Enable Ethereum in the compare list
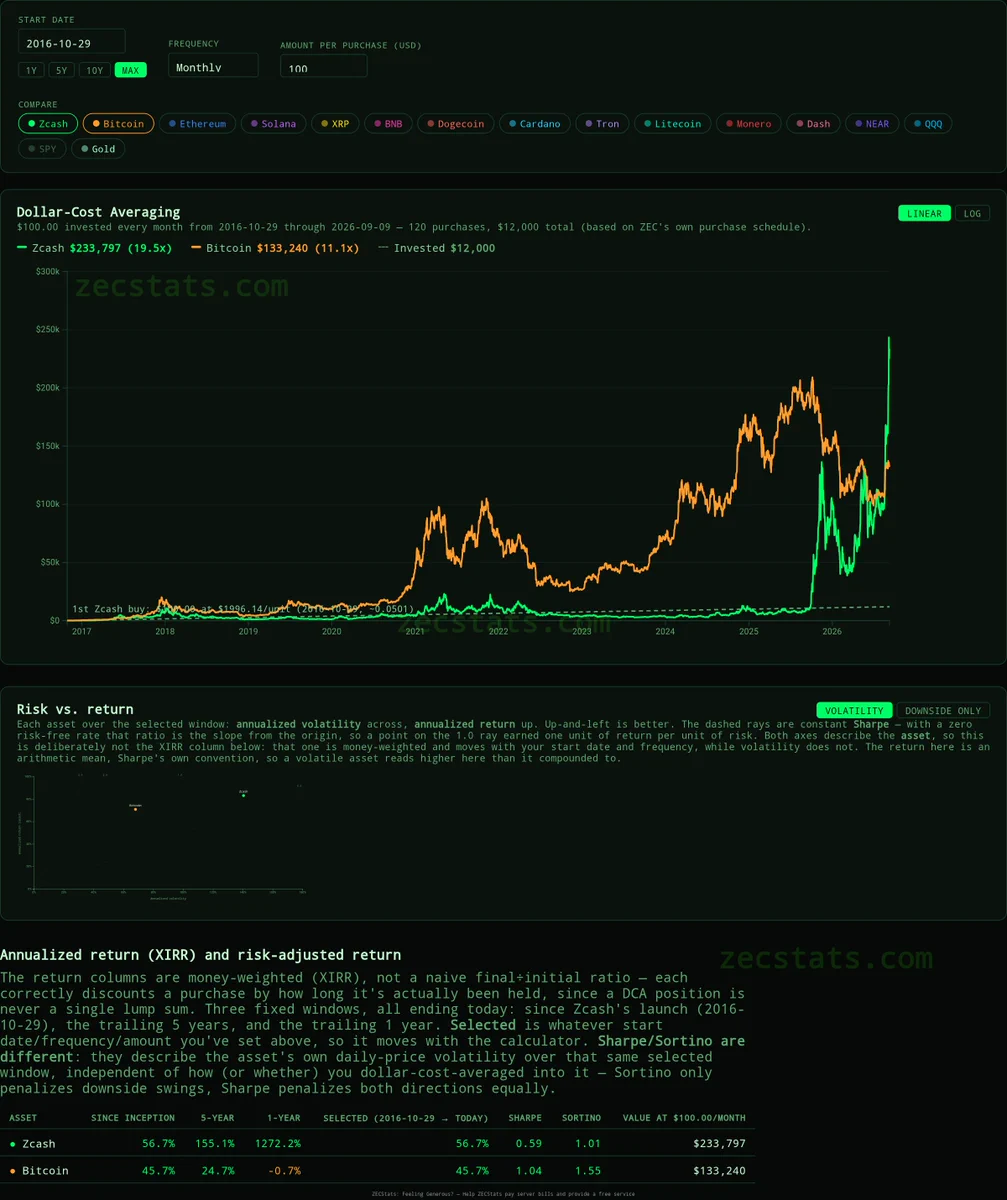1007x1200 pixels. tap(198, 124)
